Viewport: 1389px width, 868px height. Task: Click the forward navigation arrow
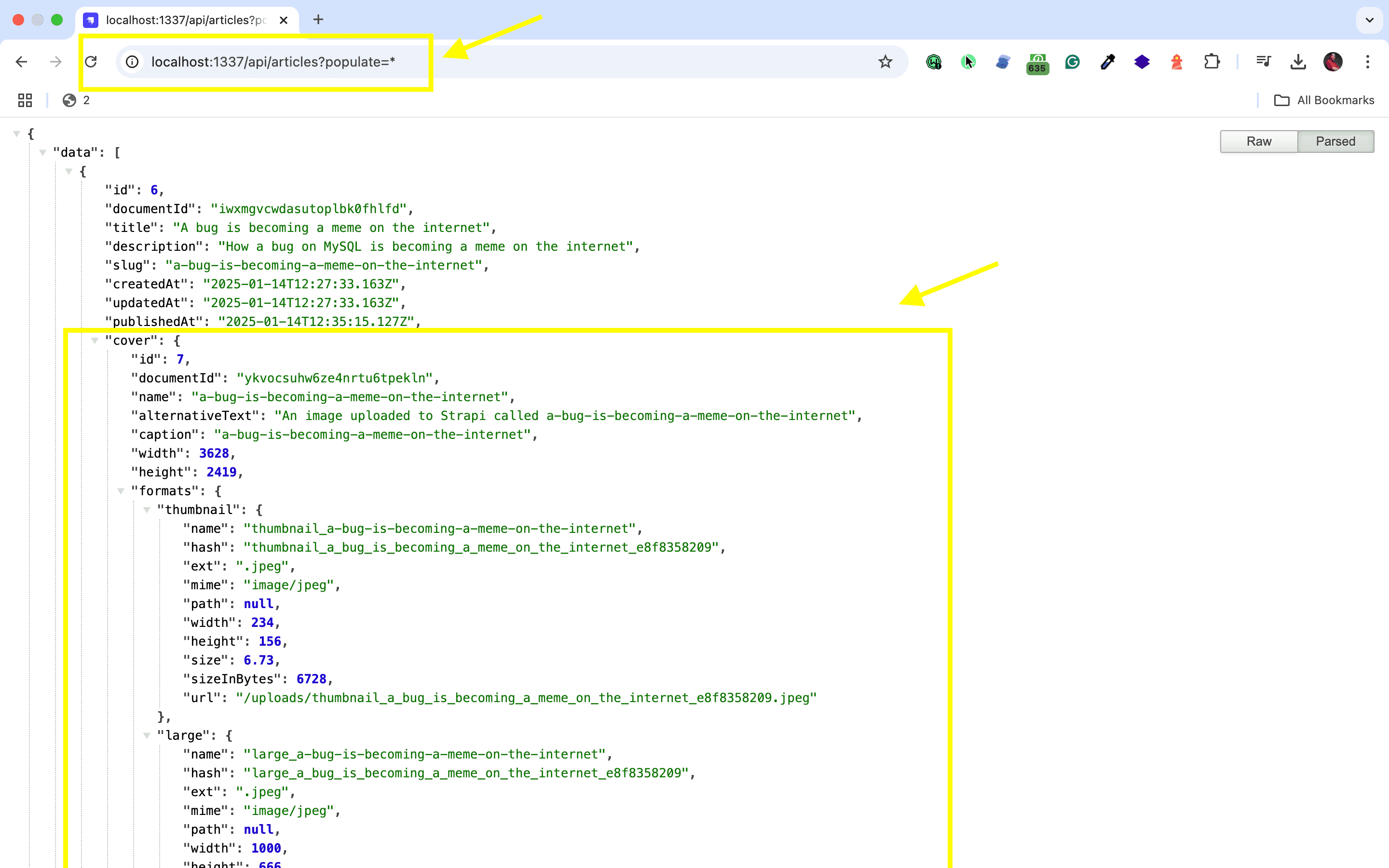pos(55,61)
